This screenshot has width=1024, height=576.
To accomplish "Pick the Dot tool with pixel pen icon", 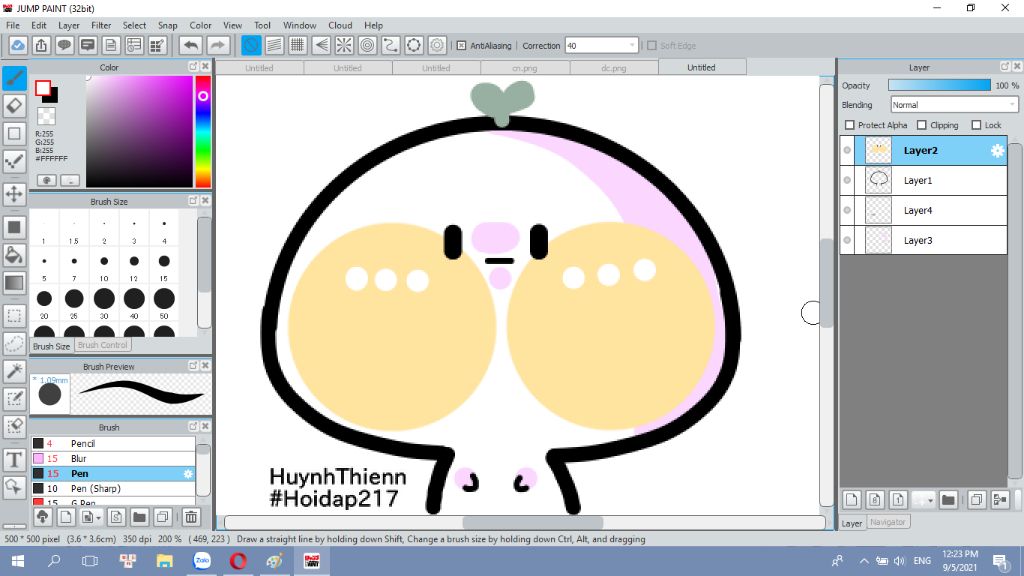I will pos(14,161).
